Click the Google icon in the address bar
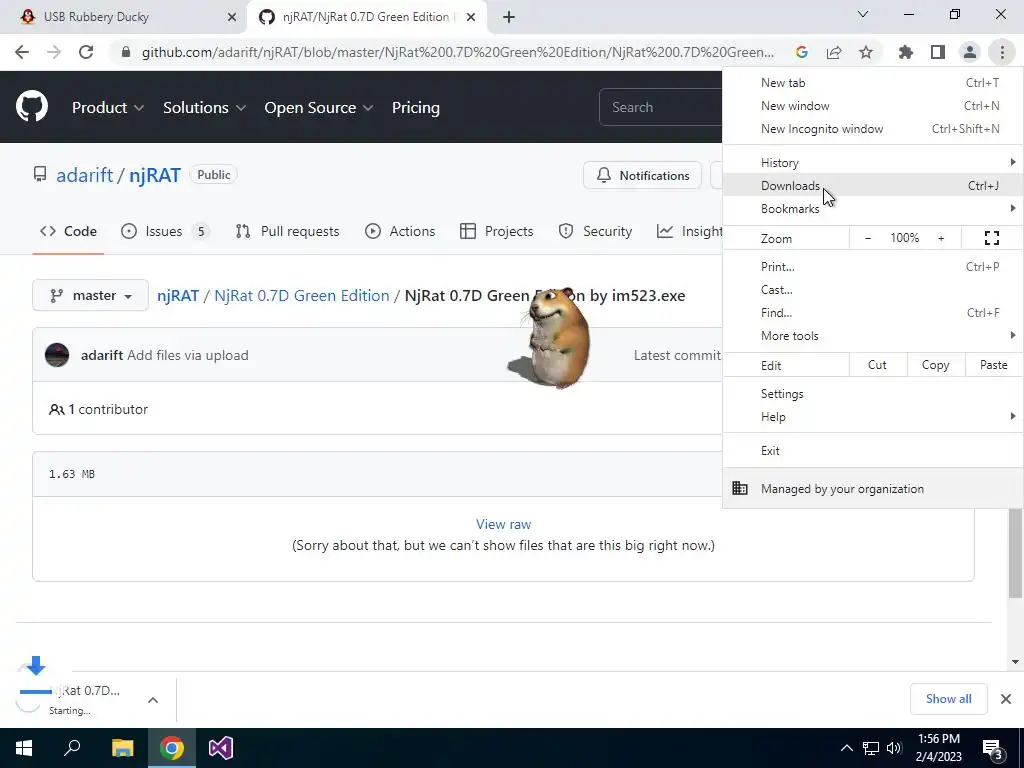 802,52
